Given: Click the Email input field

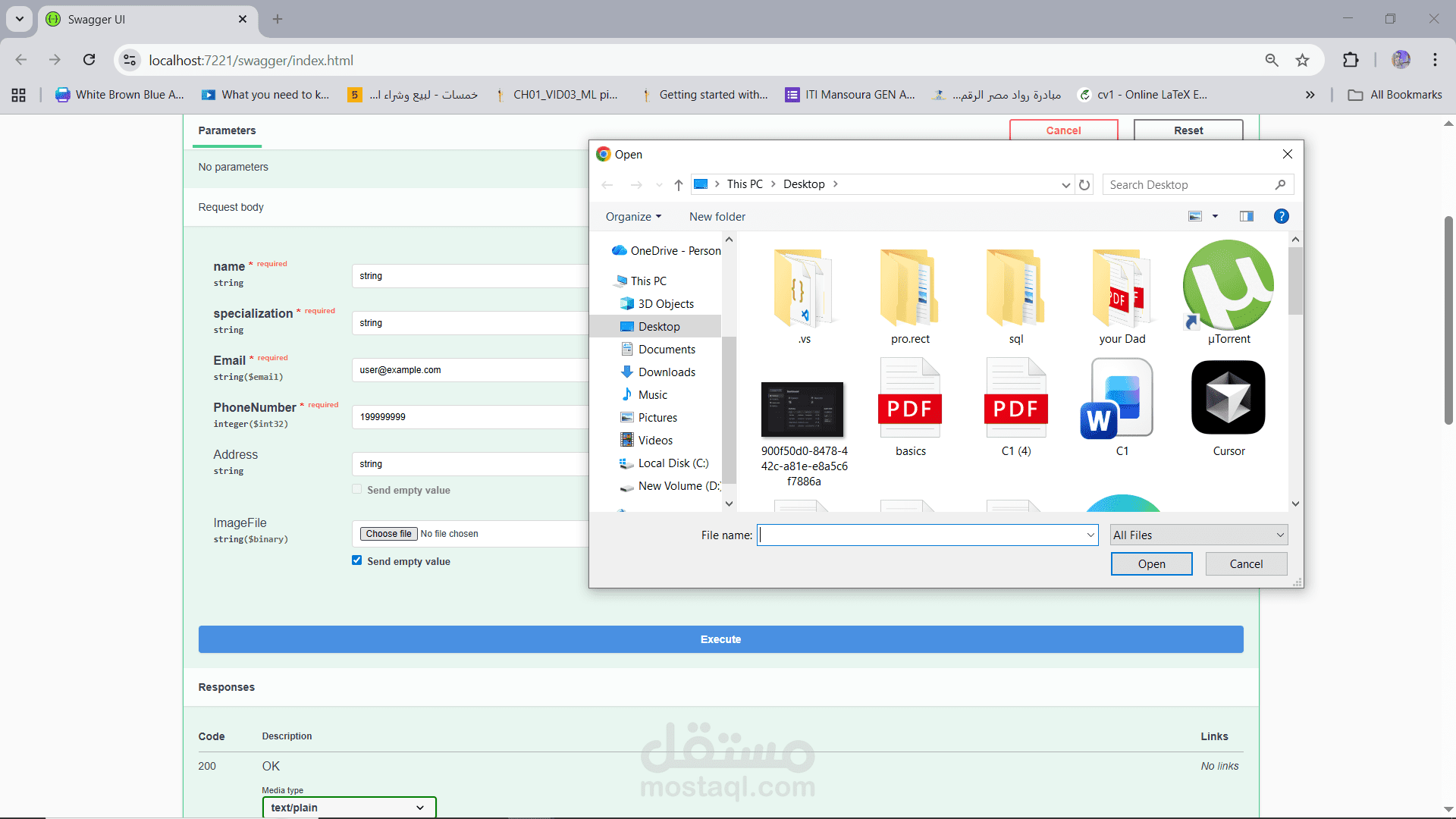Looking at the screenshot, I should (470, 370).
